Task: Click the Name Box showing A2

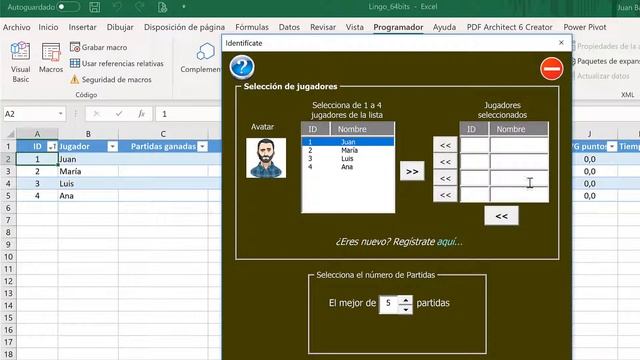Action: click(x=30, y=114)
